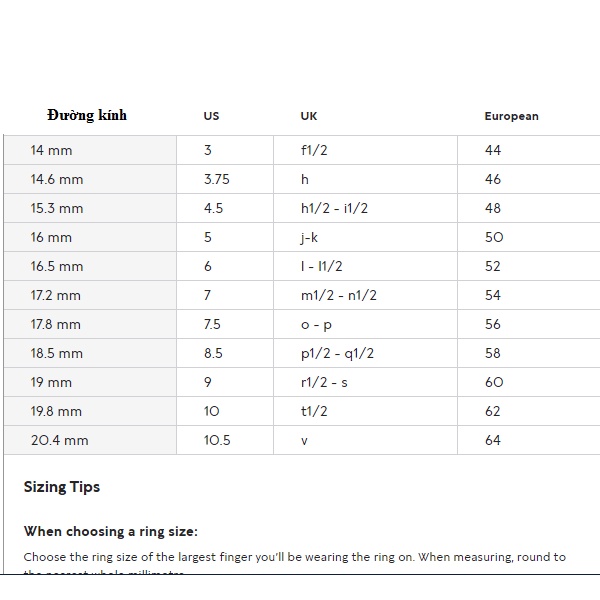Screen dimensions: 600x600
Task: Select the UK size 'o - p' cell
Action: click(317, 324)
